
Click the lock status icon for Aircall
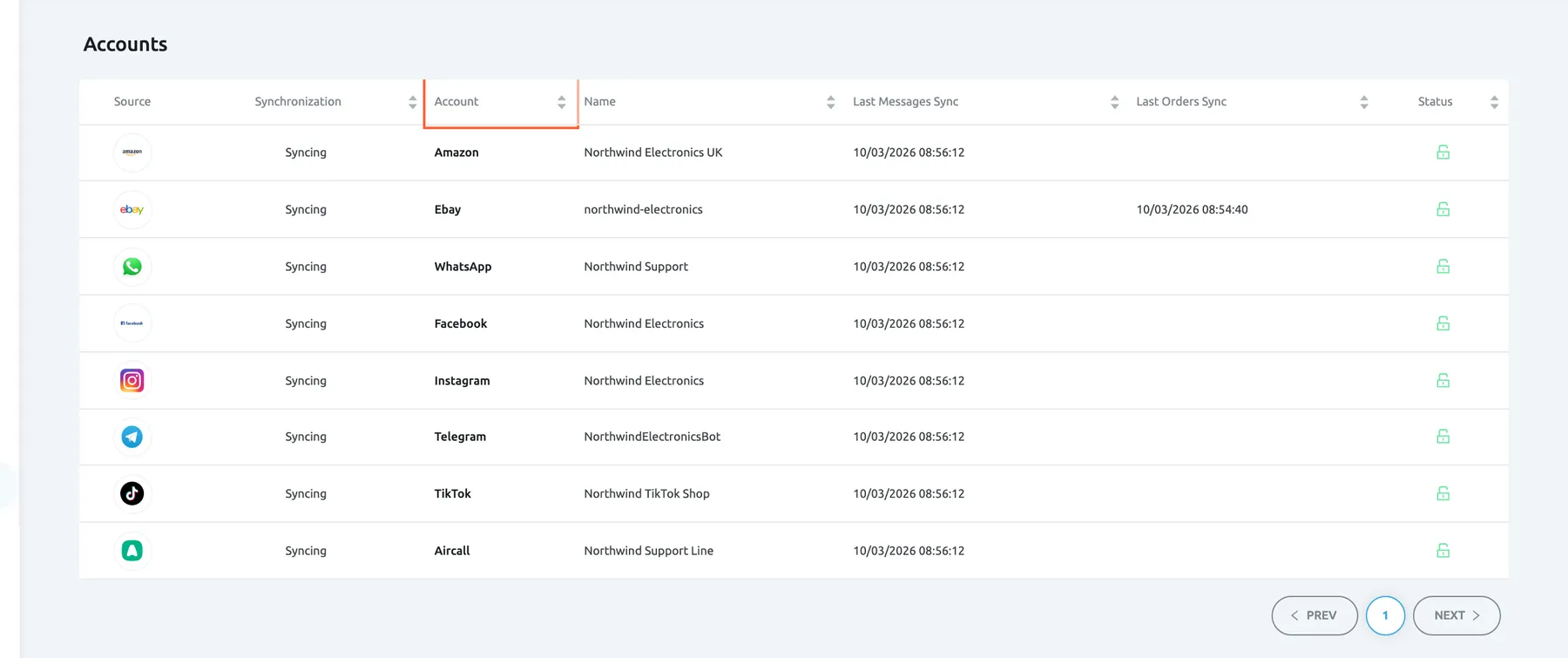1443,551
